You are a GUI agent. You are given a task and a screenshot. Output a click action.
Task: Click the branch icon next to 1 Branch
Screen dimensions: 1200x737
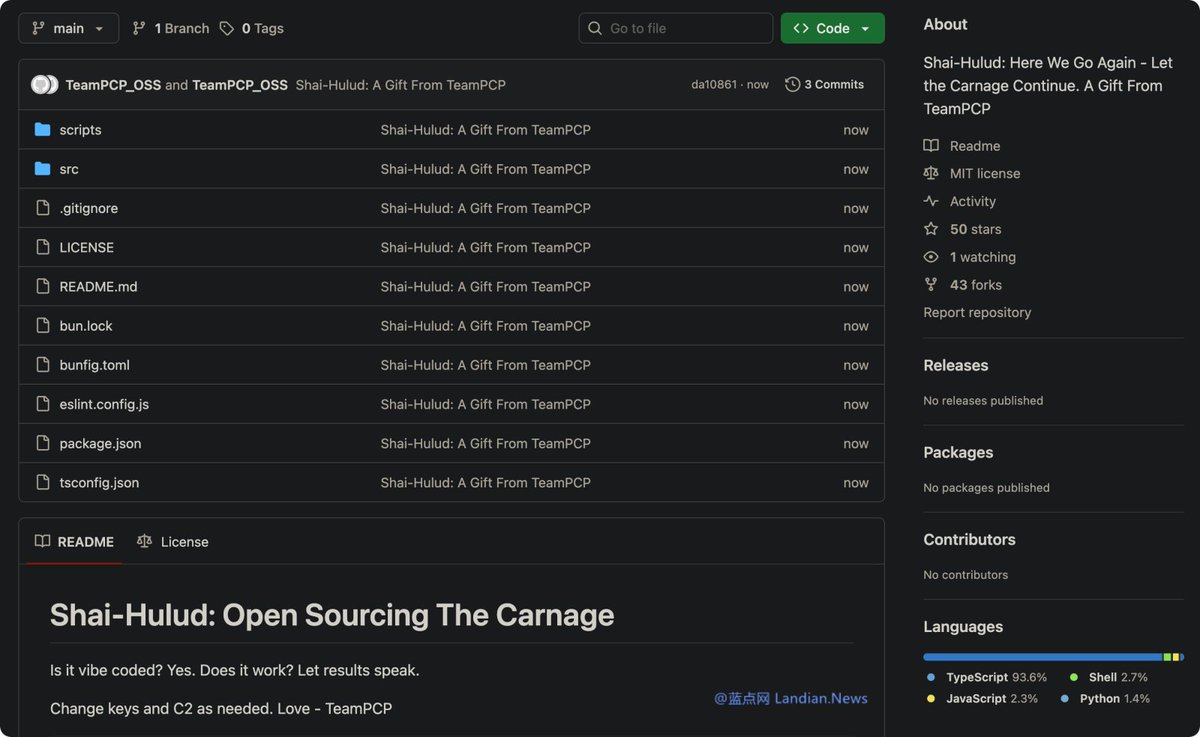point(139,28)
